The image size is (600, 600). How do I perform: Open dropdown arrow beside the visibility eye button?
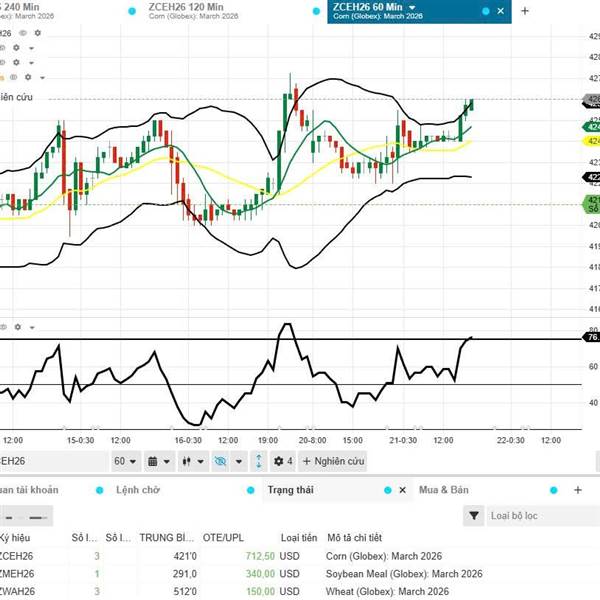[238, 461]
